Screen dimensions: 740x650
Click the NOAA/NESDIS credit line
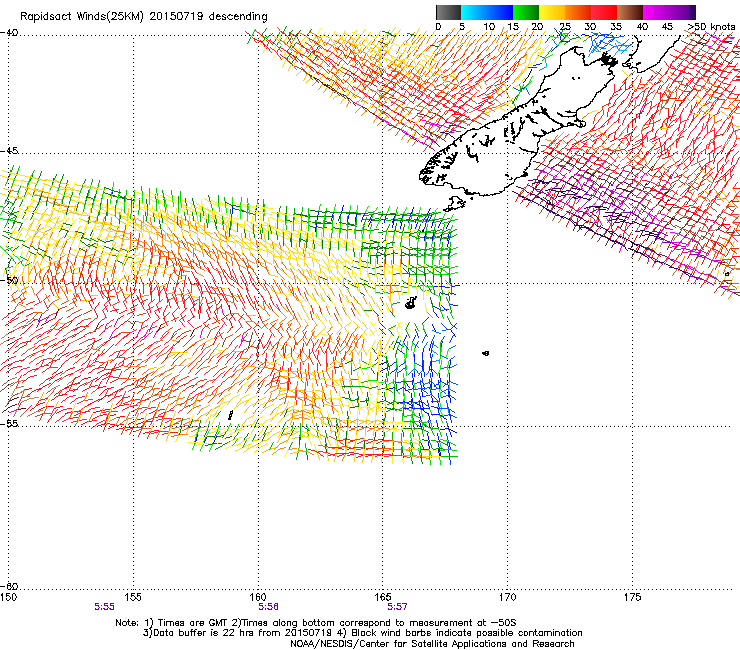point(432,644)
